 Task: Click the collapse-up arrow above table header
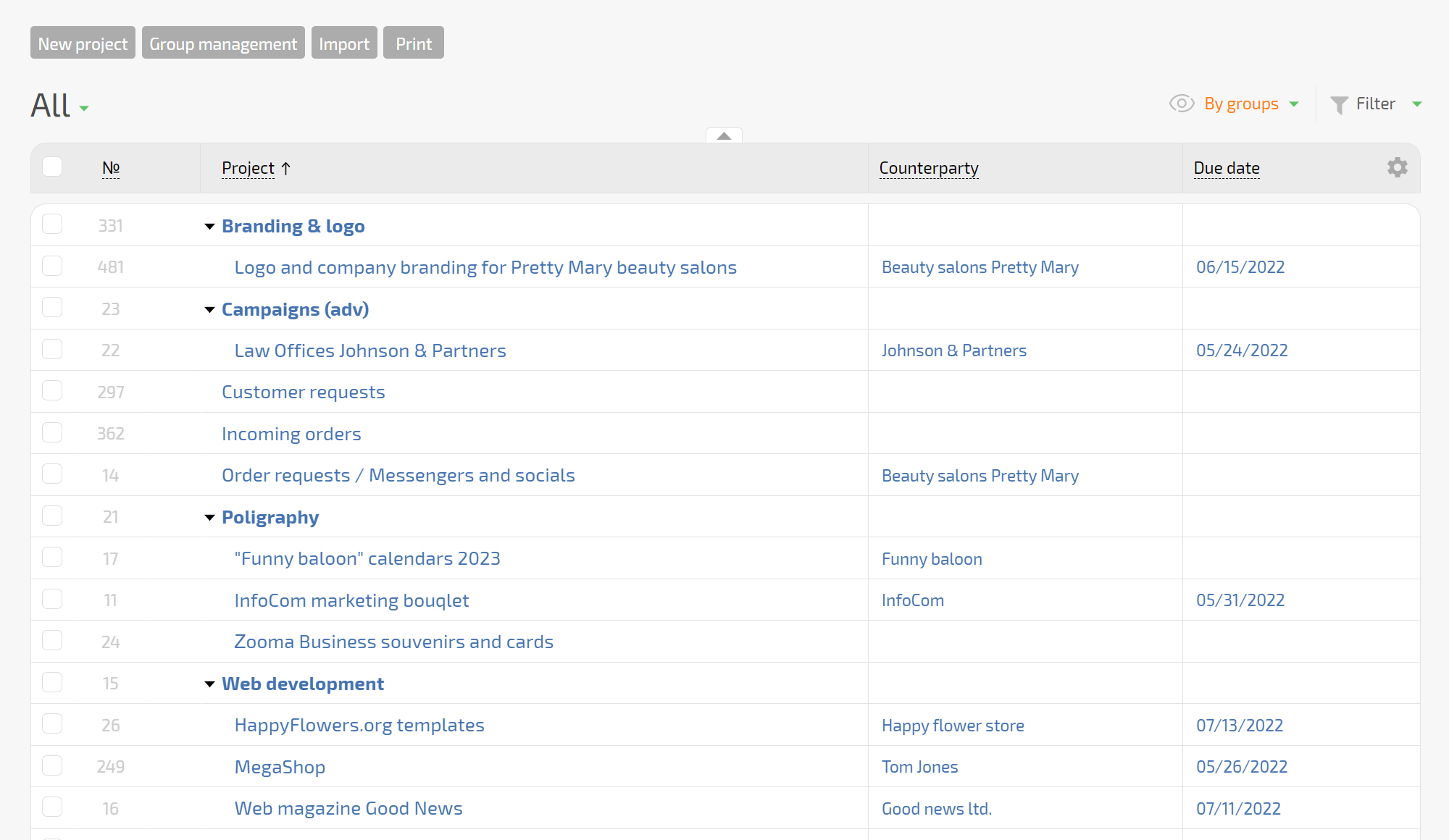click(x=724, y=135)
